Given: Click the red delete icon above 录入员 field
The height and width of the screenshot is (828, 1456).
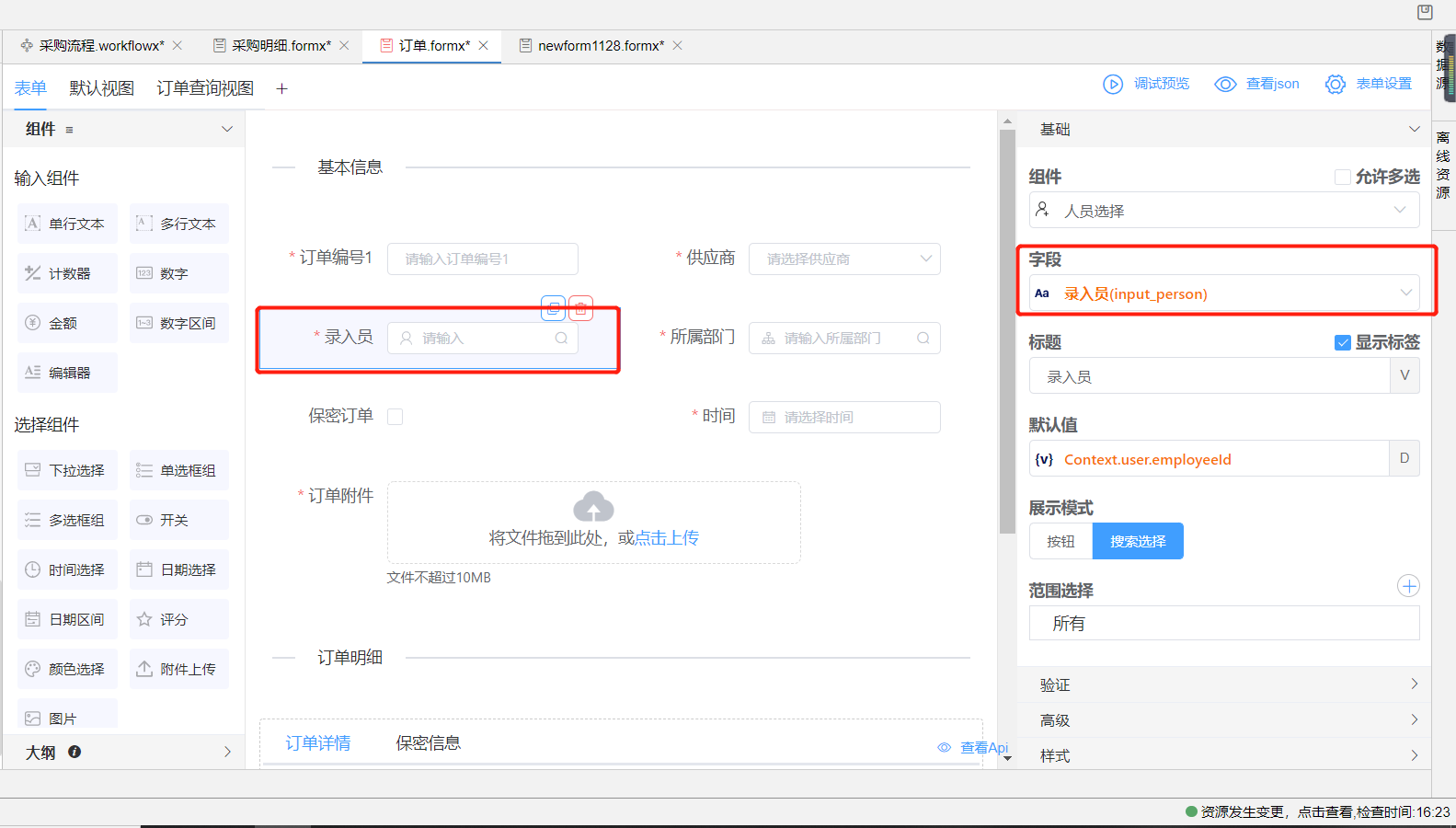Looking at the screenshot, I should pyautogui.click(x=580, y=309).
